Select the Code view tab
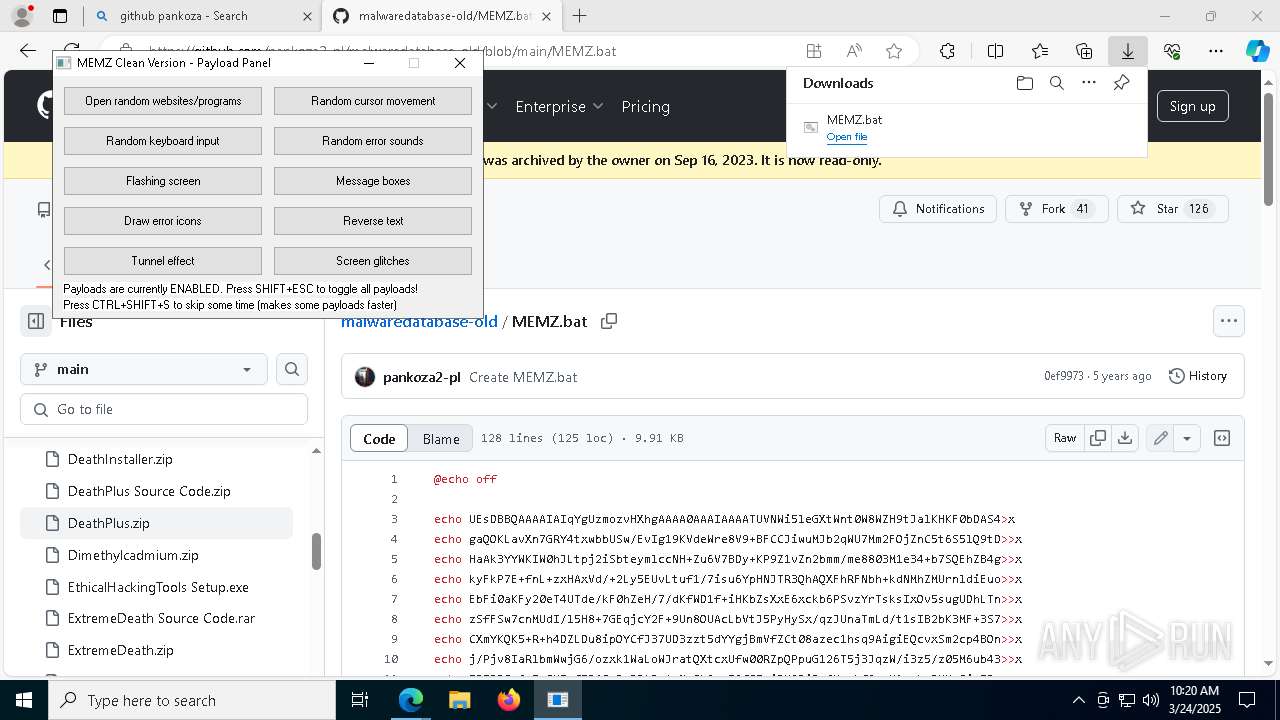 point(379,438)
